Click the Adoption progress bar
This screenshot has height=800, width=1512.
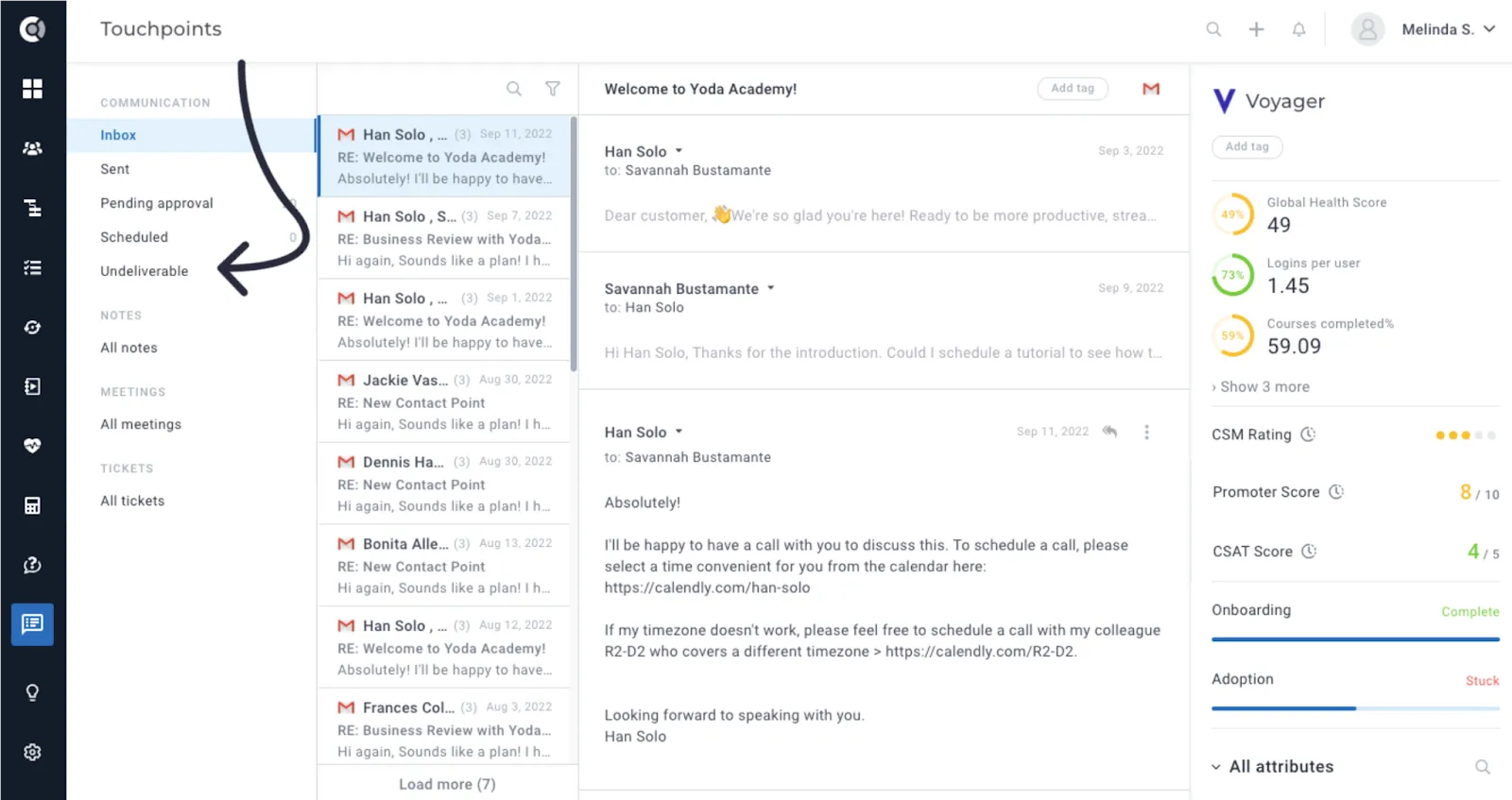coord(1355,708)
